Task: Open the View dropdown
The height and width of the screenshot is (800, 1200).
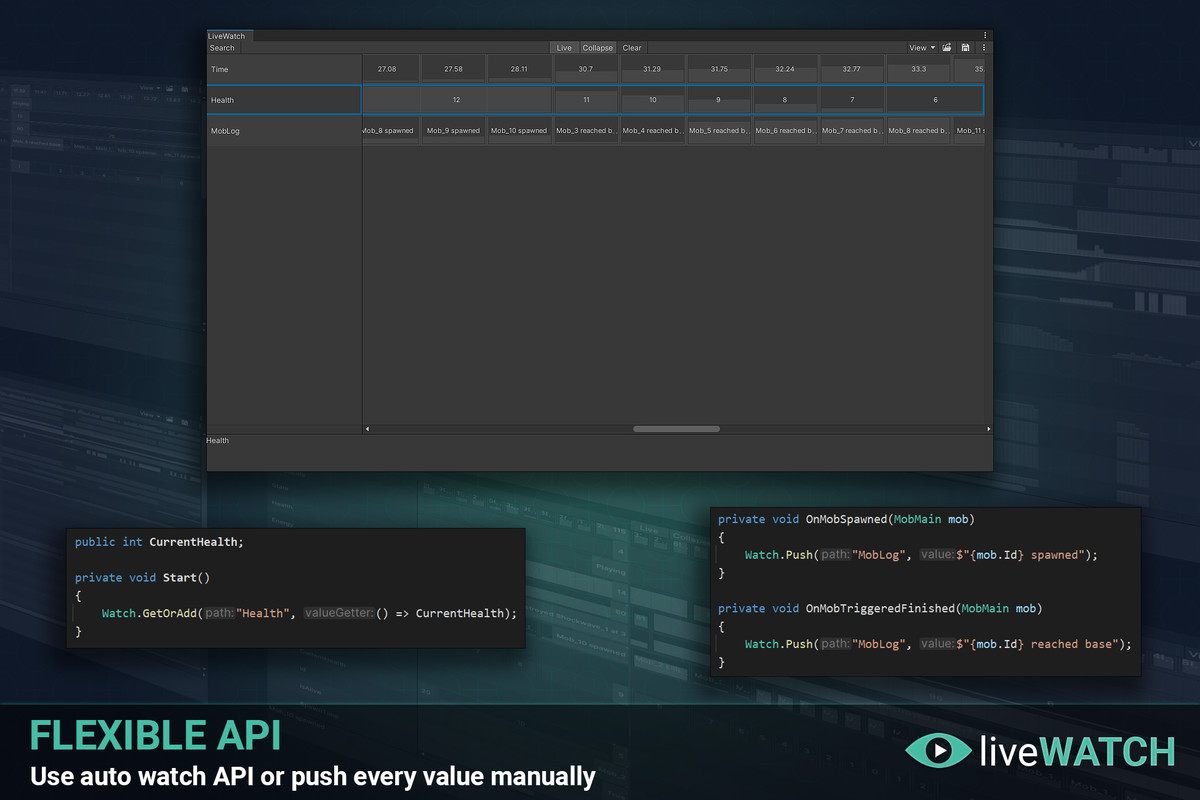Action: 921,48
